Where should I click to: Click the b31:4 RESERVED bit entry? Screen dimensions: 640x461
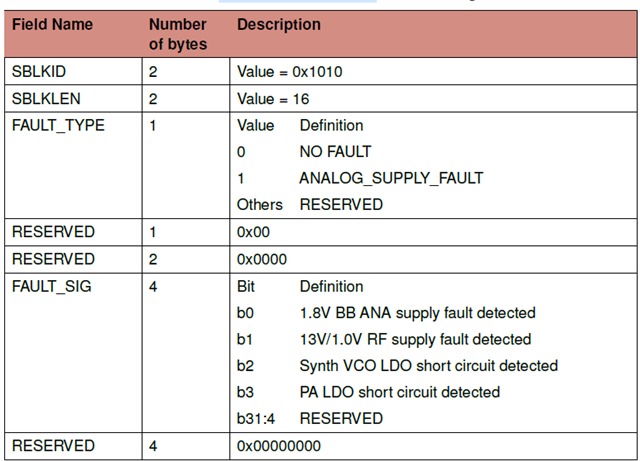pyautogui.click(x=309, y=418)
